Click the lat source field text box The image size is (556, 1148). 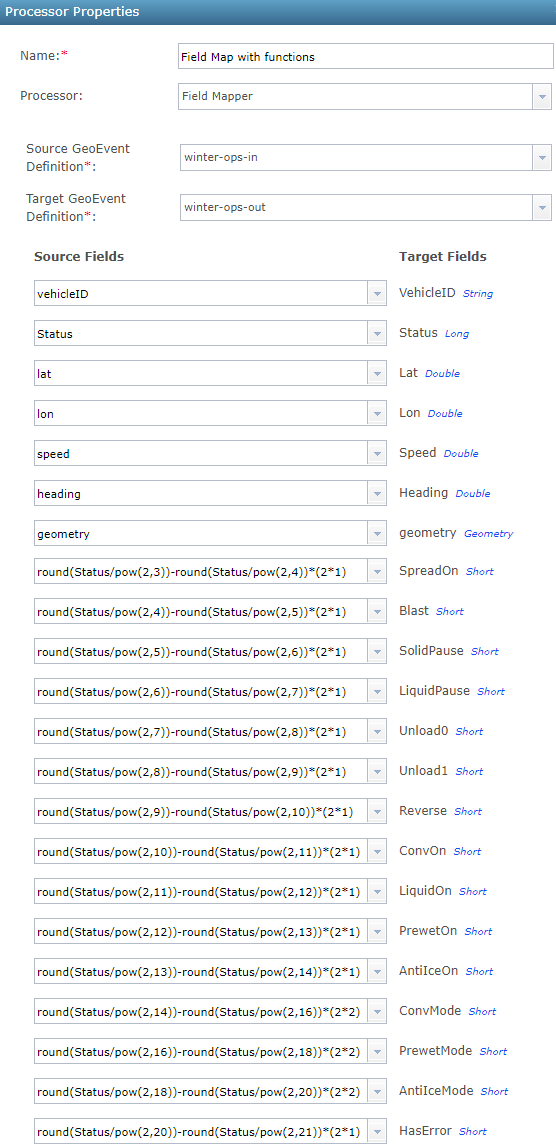201,373
